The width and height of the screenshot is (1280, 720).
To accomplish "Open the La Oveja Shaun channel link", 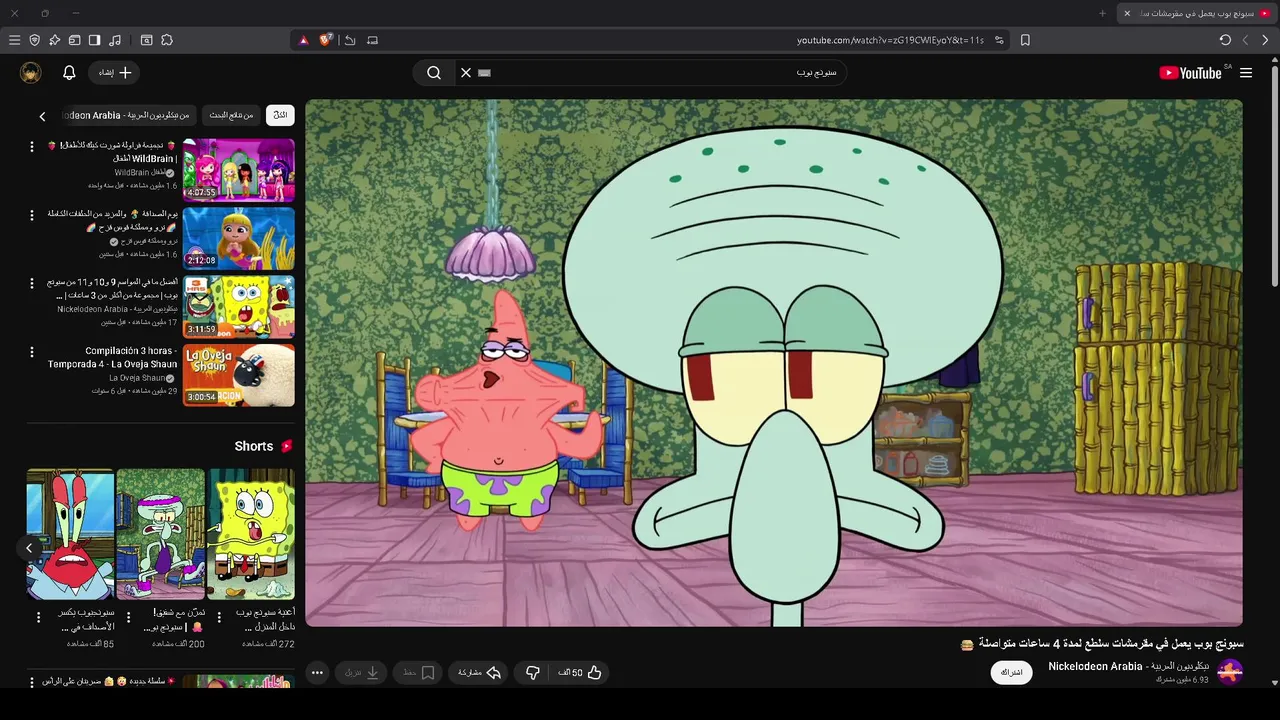I will (x=136, y=378).
